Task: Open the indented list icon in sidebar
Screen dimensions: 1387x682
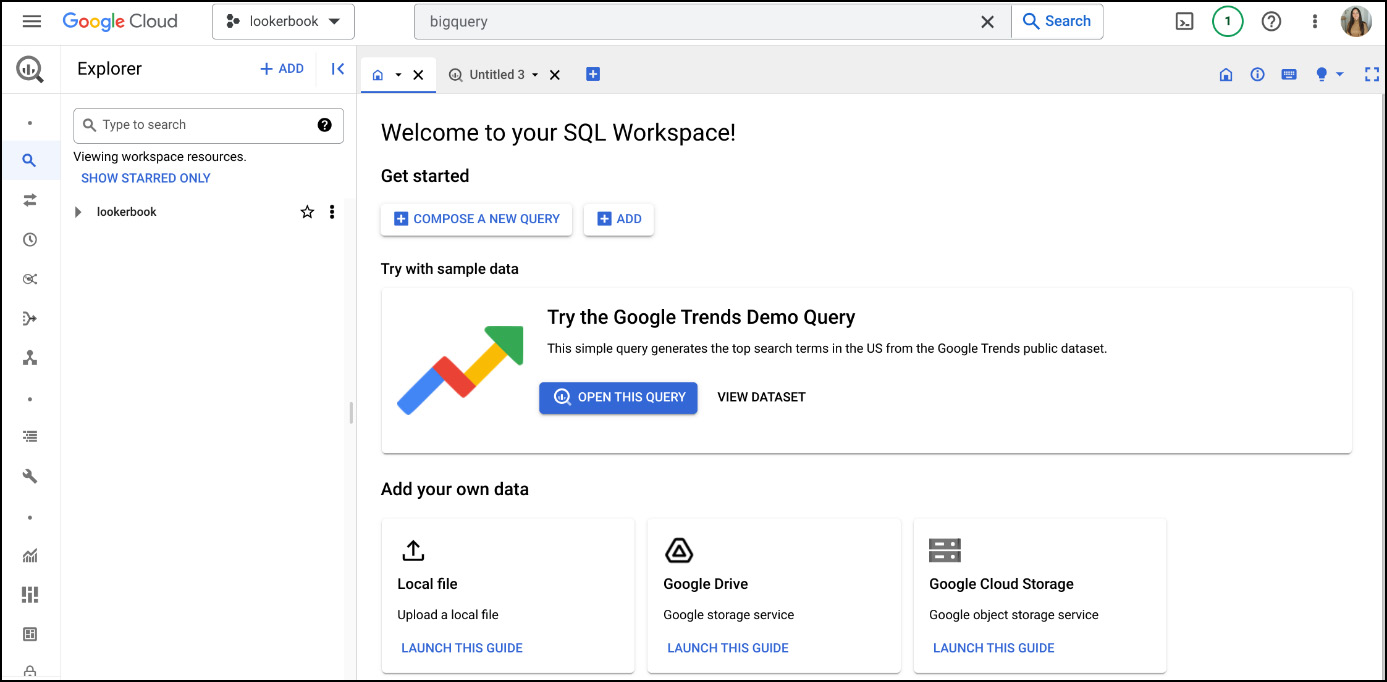Action: (30, 437)
